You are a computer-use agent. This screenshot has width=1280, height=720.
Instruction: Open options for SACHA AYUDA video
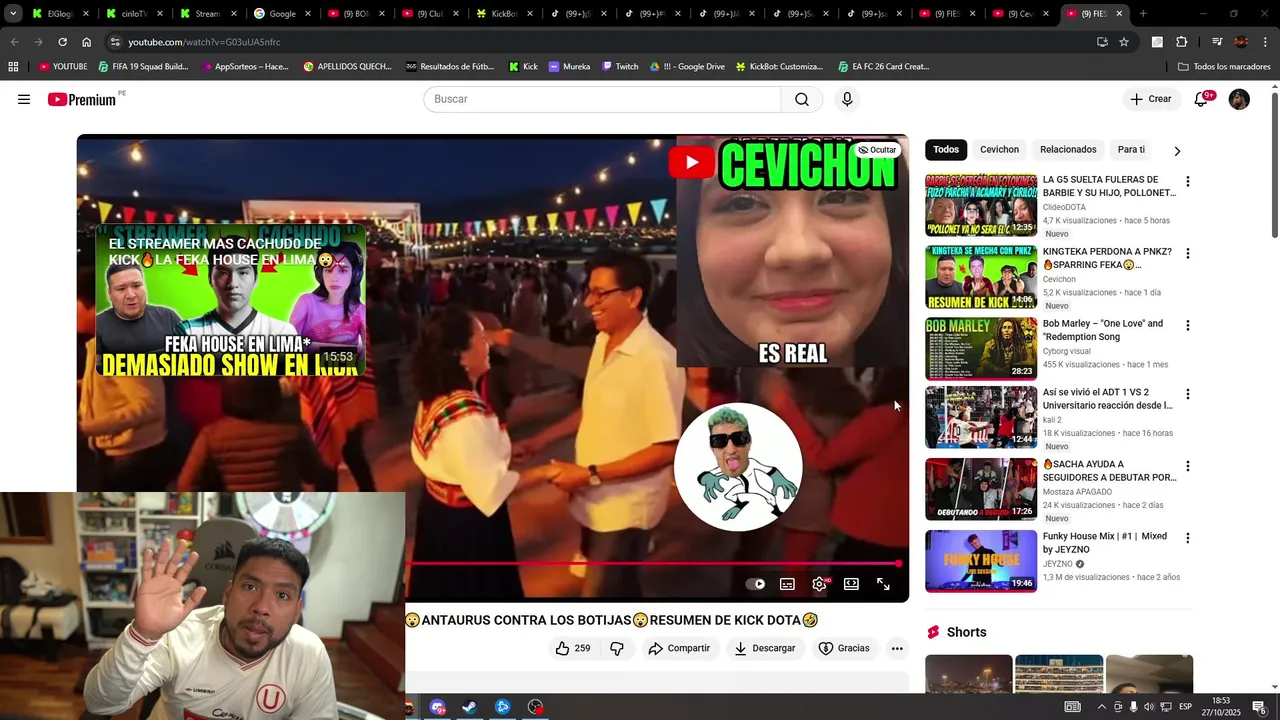tap(1187, 467)
